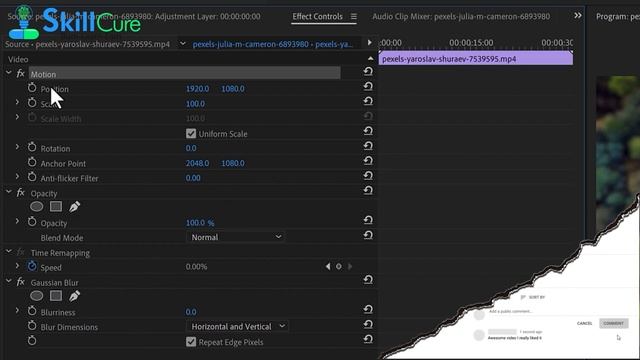The height and width of the screenshot is (360, 640).
Task: Reset the Position parameter
Action: pyautogui.click(x=368, y=87)
